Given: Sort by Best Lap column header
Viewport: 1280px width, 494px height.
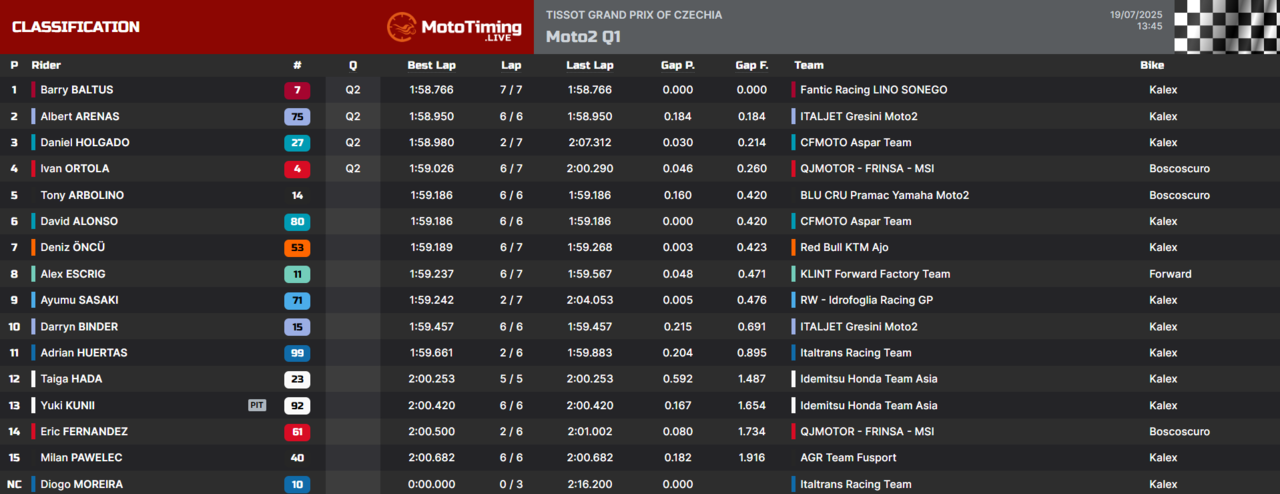Looking at the screenshot, I should coord(431,65).
